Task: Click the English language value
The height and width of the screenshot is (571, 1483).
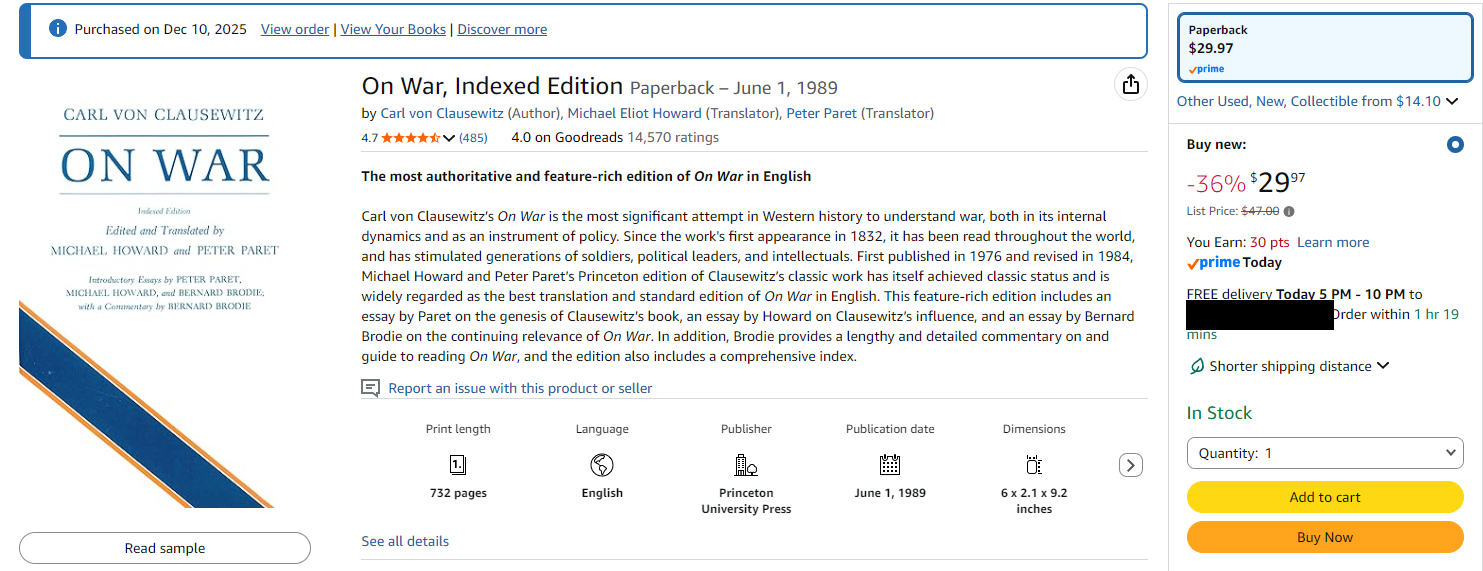Action: pos(602,493)
